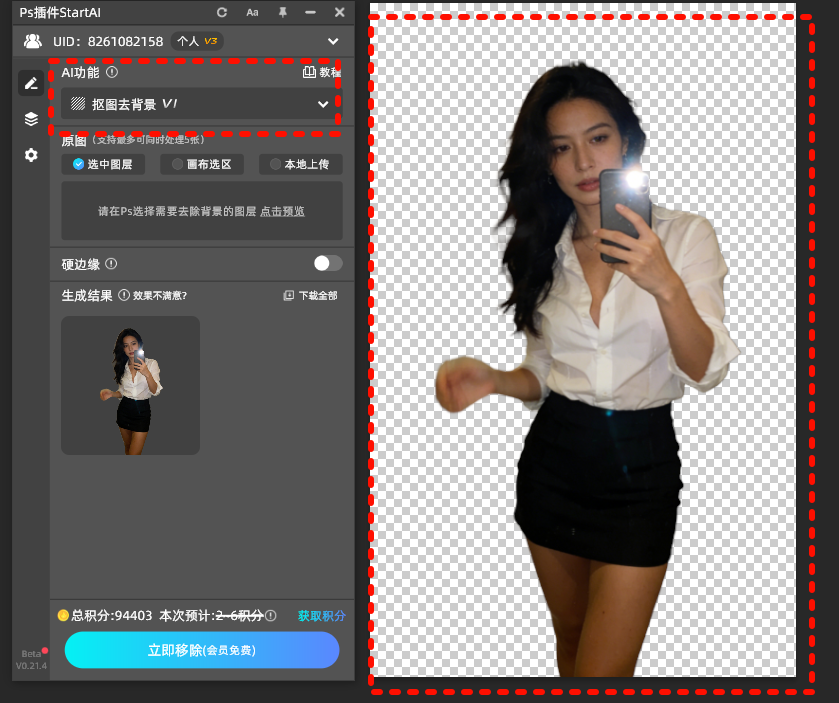Click the refresh icon in title bar
This screenshot has width=839, height=703.
tap(222, 12)
